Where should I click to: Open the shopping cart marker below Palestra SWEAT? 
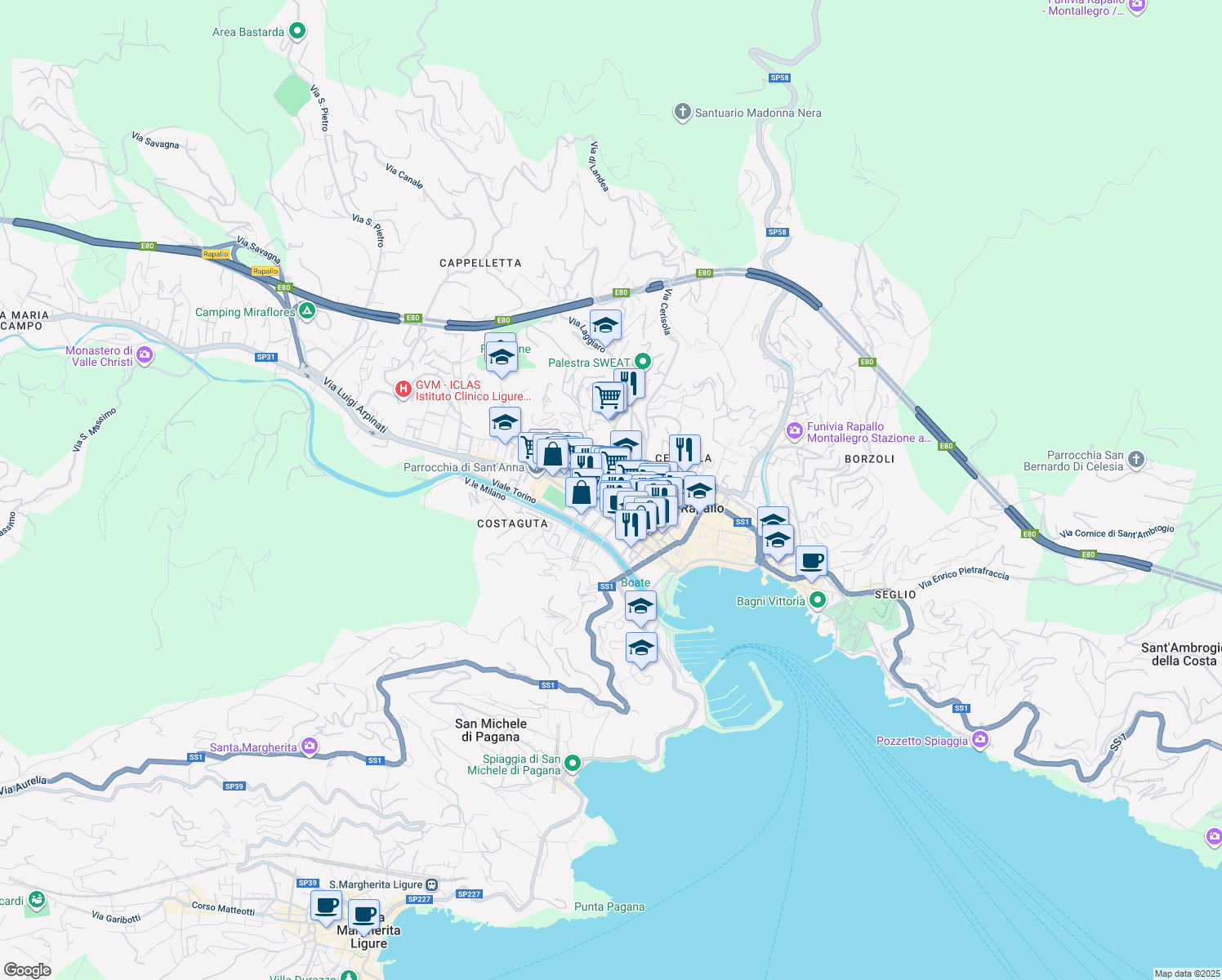coord(608,398)
